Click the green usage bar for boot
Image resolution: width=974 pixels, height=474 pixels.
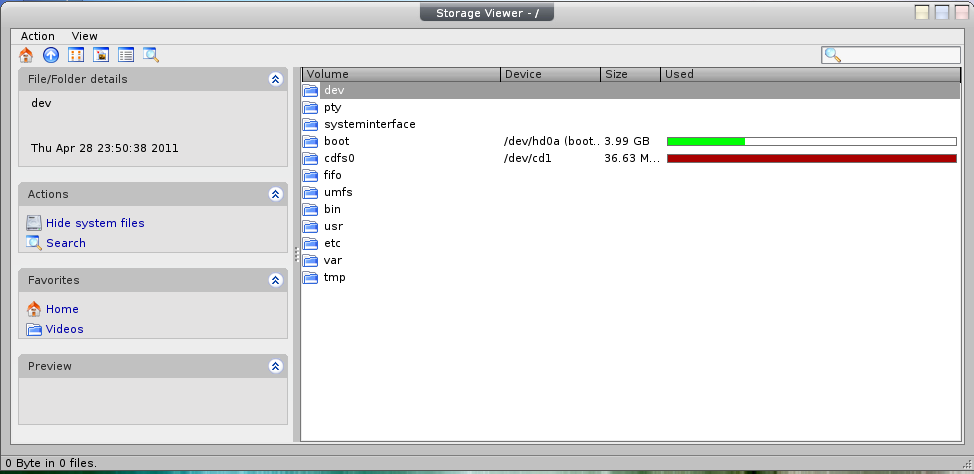pyautogui.click(x=706, y=142)
